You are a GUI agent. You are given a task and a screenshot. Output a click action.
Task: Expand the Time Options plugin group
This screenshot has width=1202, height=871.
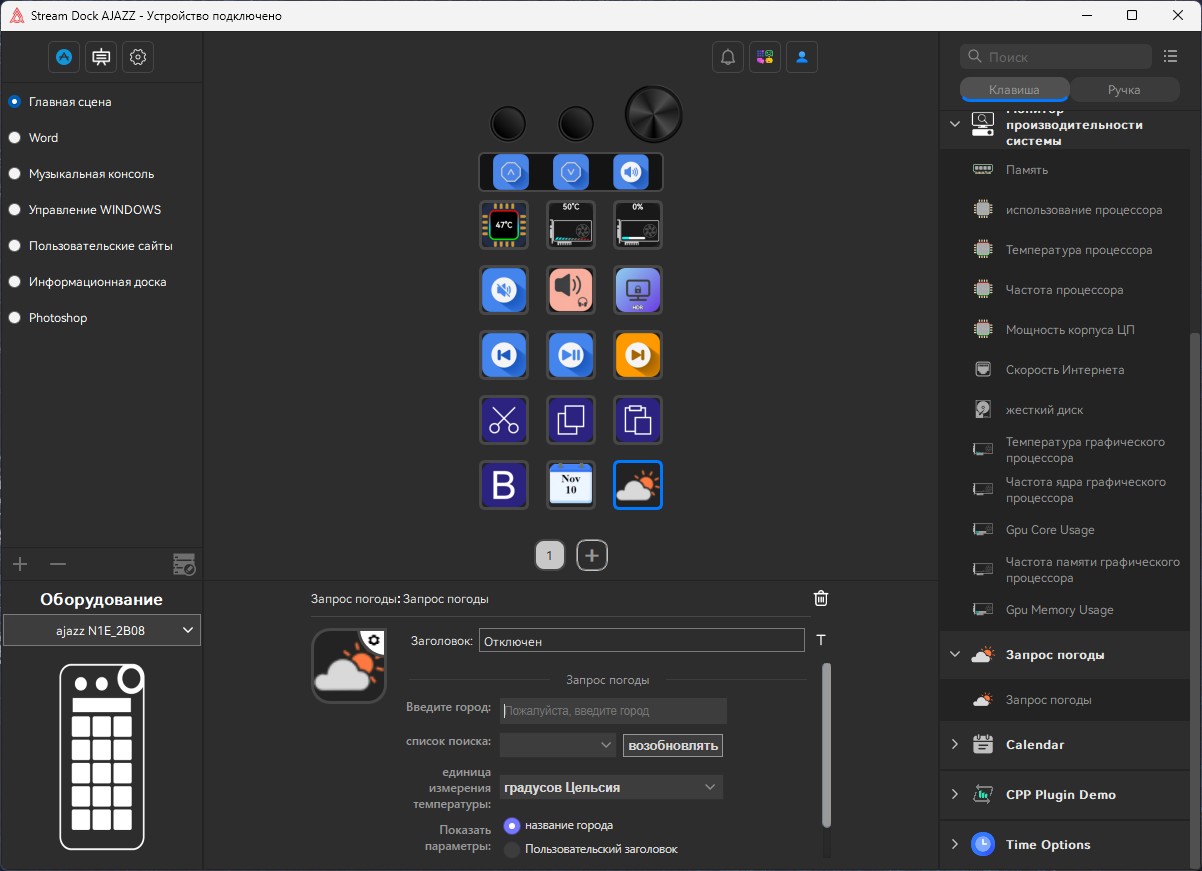[x=954, y=845]
